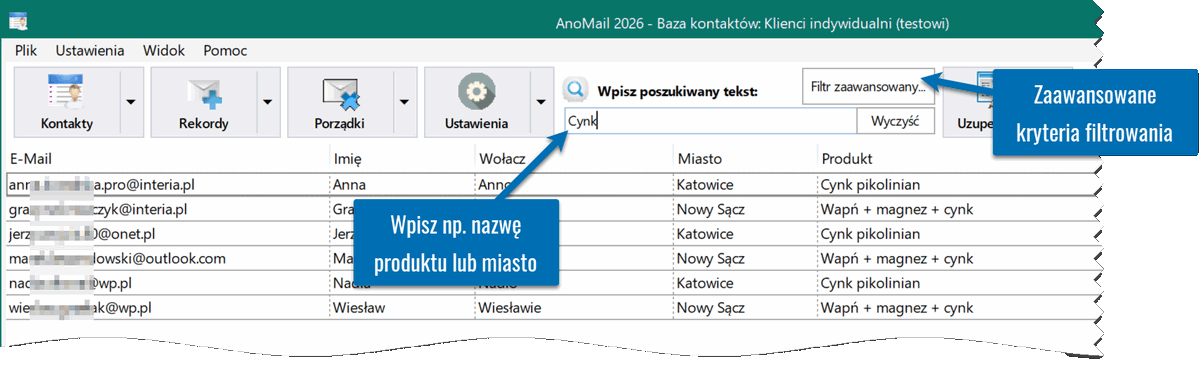The height and width of the screenshot is (380, 1200).
Task: Open the Porządki toolbar button
Action: [x=340, y=102]
